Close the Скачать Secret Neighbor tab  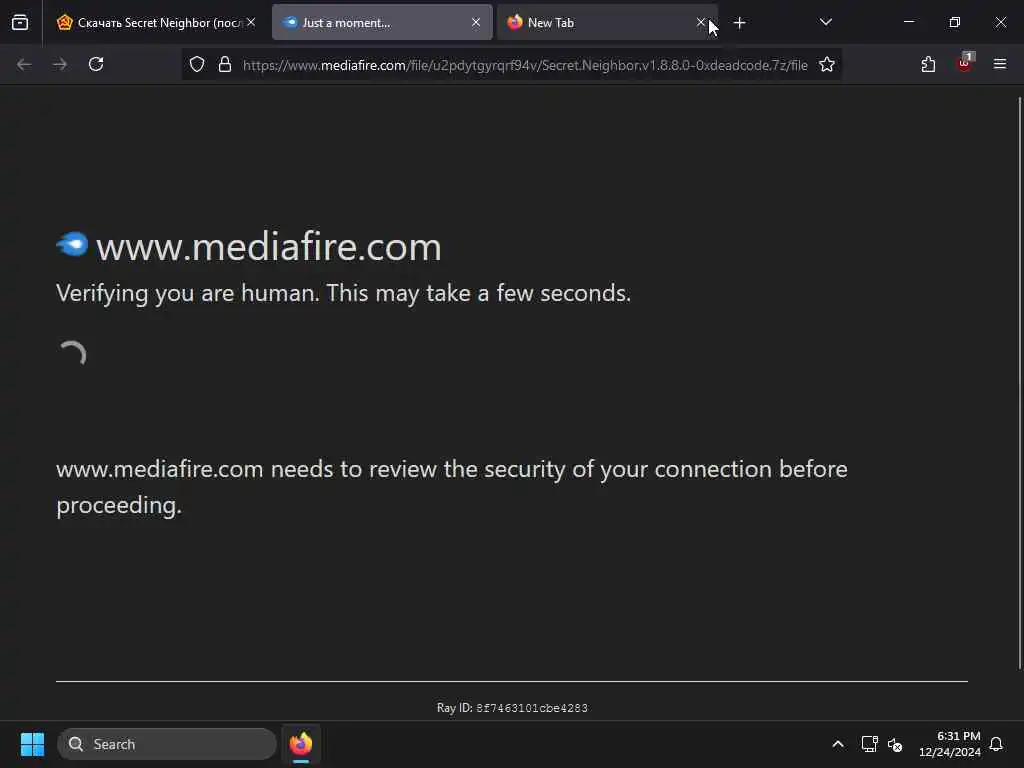tap(251, 22)
